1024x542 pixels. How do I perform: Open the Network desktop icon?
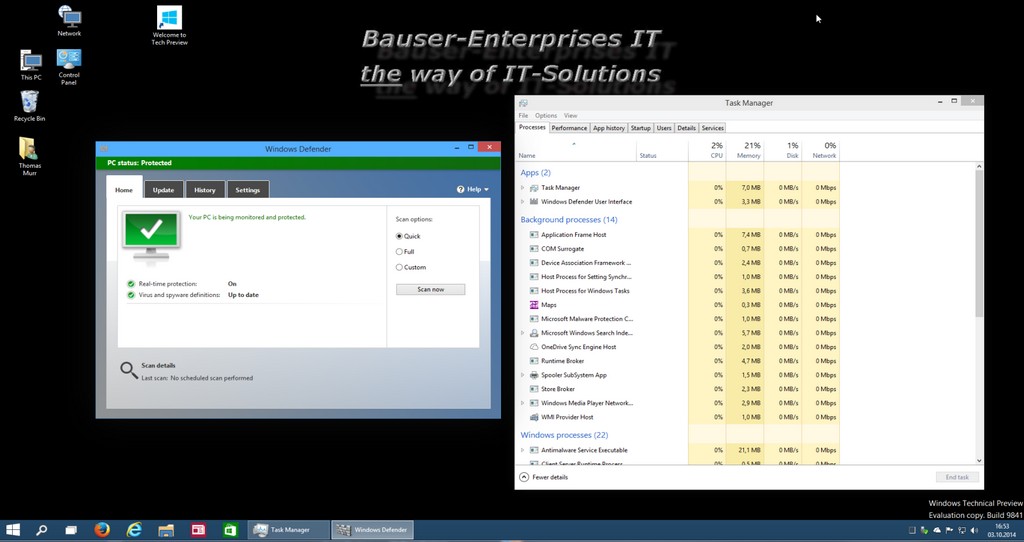(69, 21)
